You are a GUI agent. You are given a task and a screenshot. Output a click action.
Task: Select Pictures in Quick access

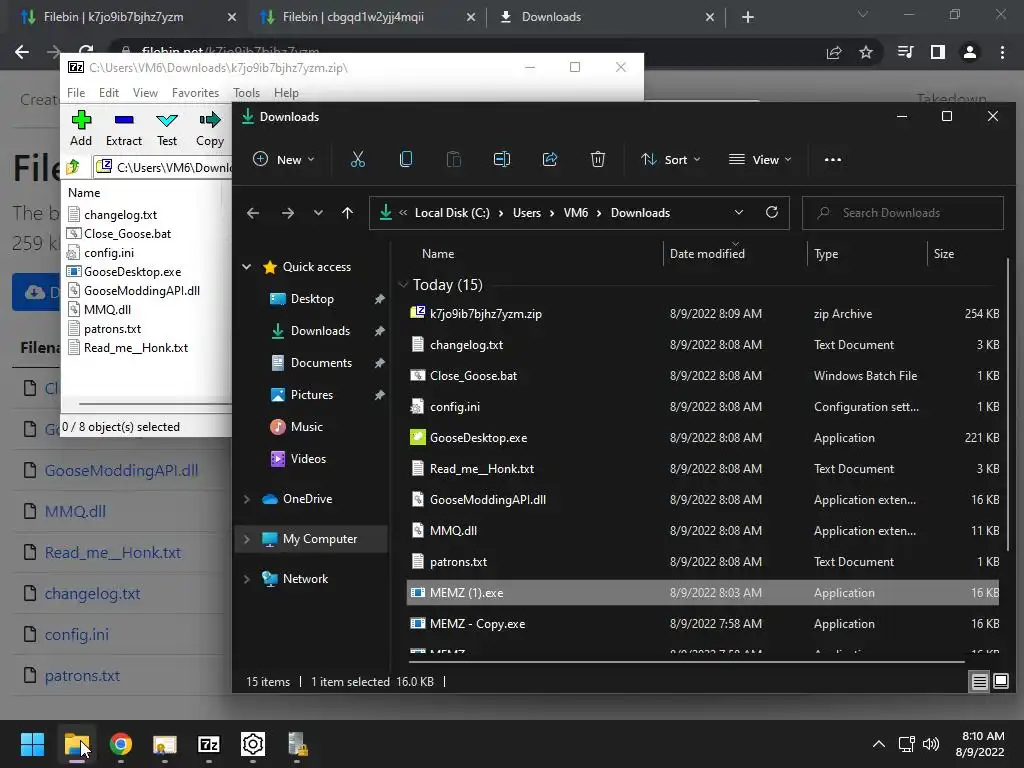(312, 394)
